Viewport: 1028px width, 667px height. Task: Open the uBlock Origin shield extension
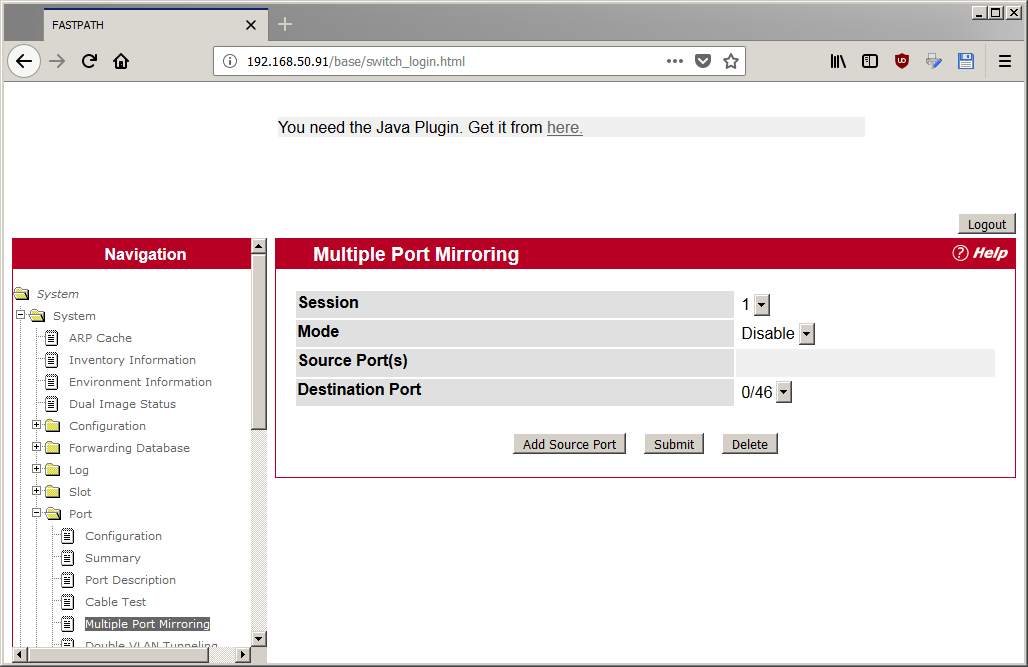pyautogui.click(x=902, y=62)
